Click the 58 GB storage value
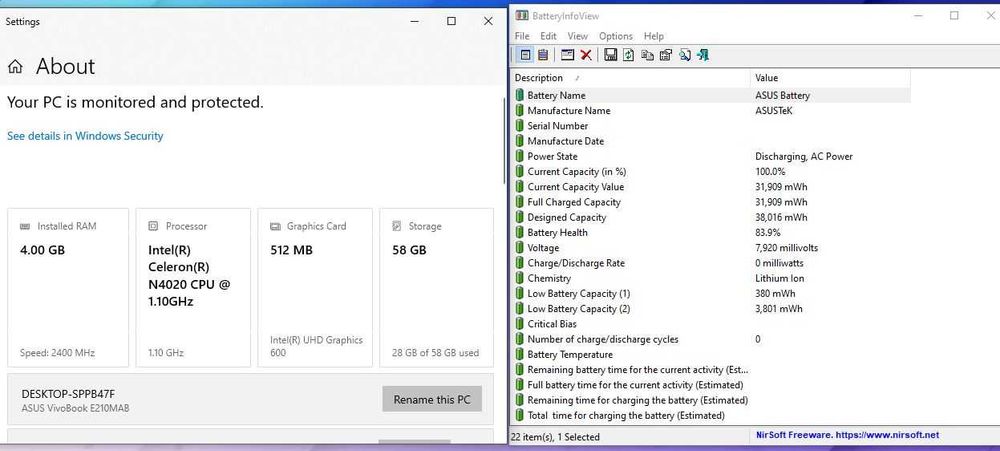 (x=409, y=250)
